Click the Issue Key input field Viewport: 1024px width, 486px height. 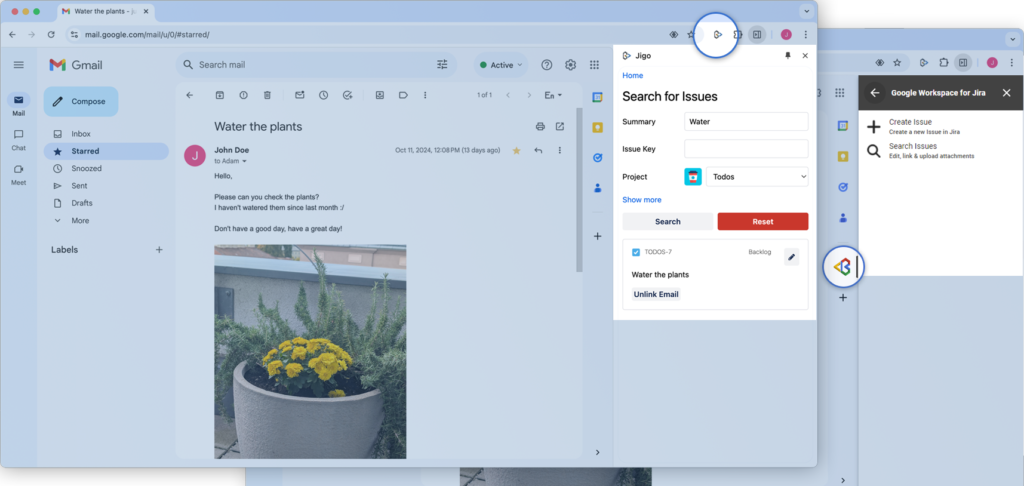[746, 149]
